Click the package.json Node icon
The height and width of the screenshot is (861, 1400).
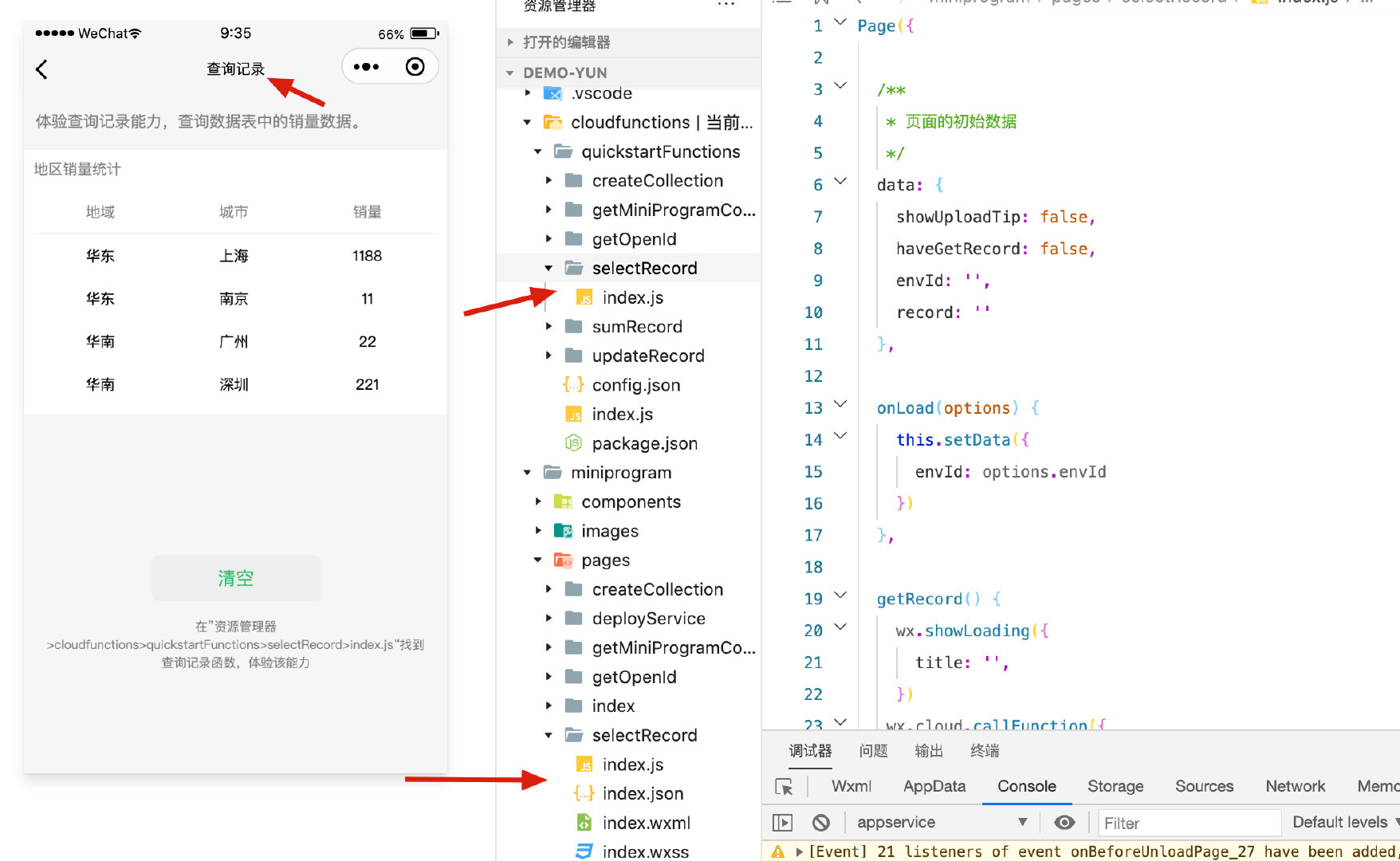[573, 442]
